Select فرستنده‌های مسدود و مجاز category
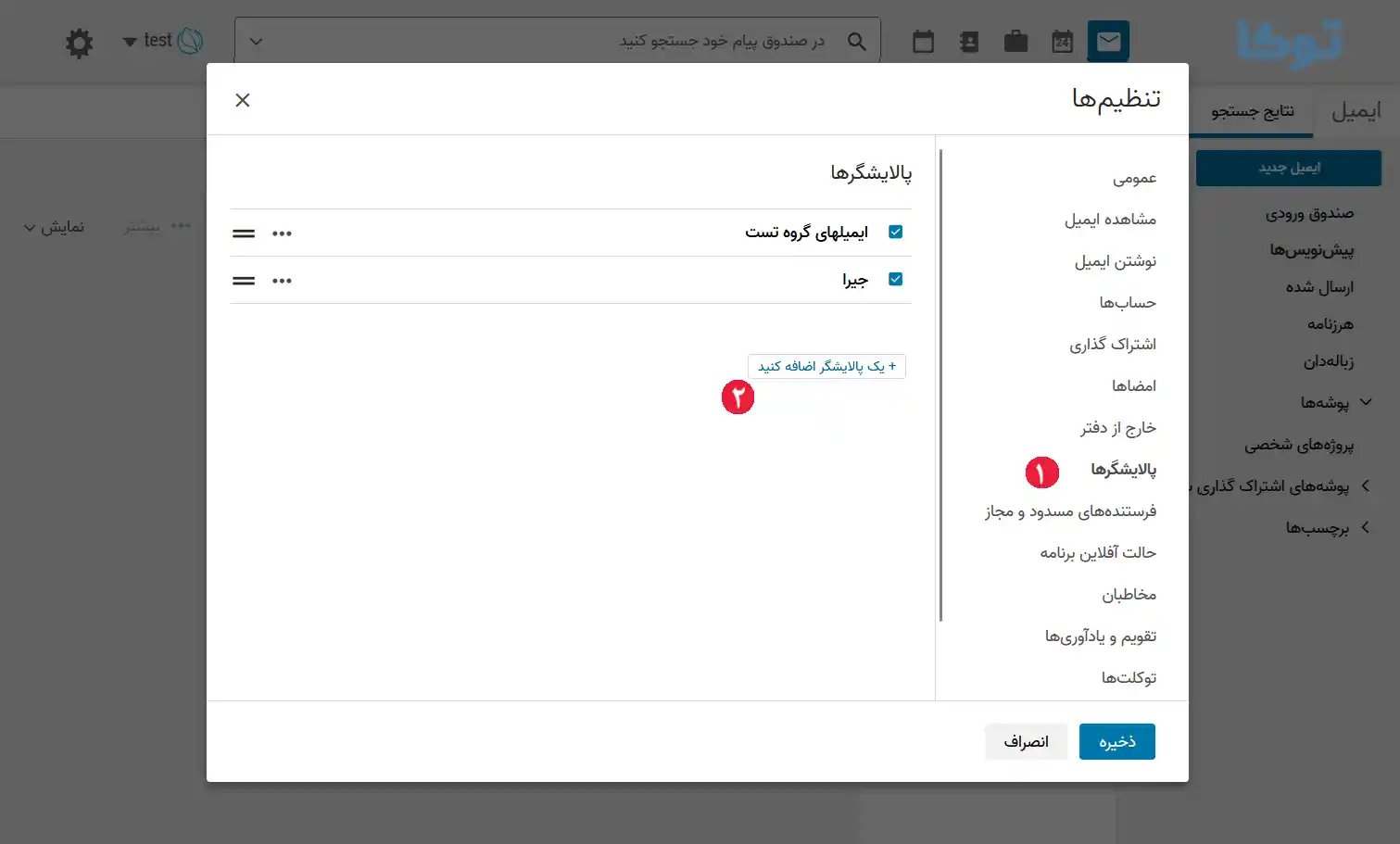 (1070, 511)
